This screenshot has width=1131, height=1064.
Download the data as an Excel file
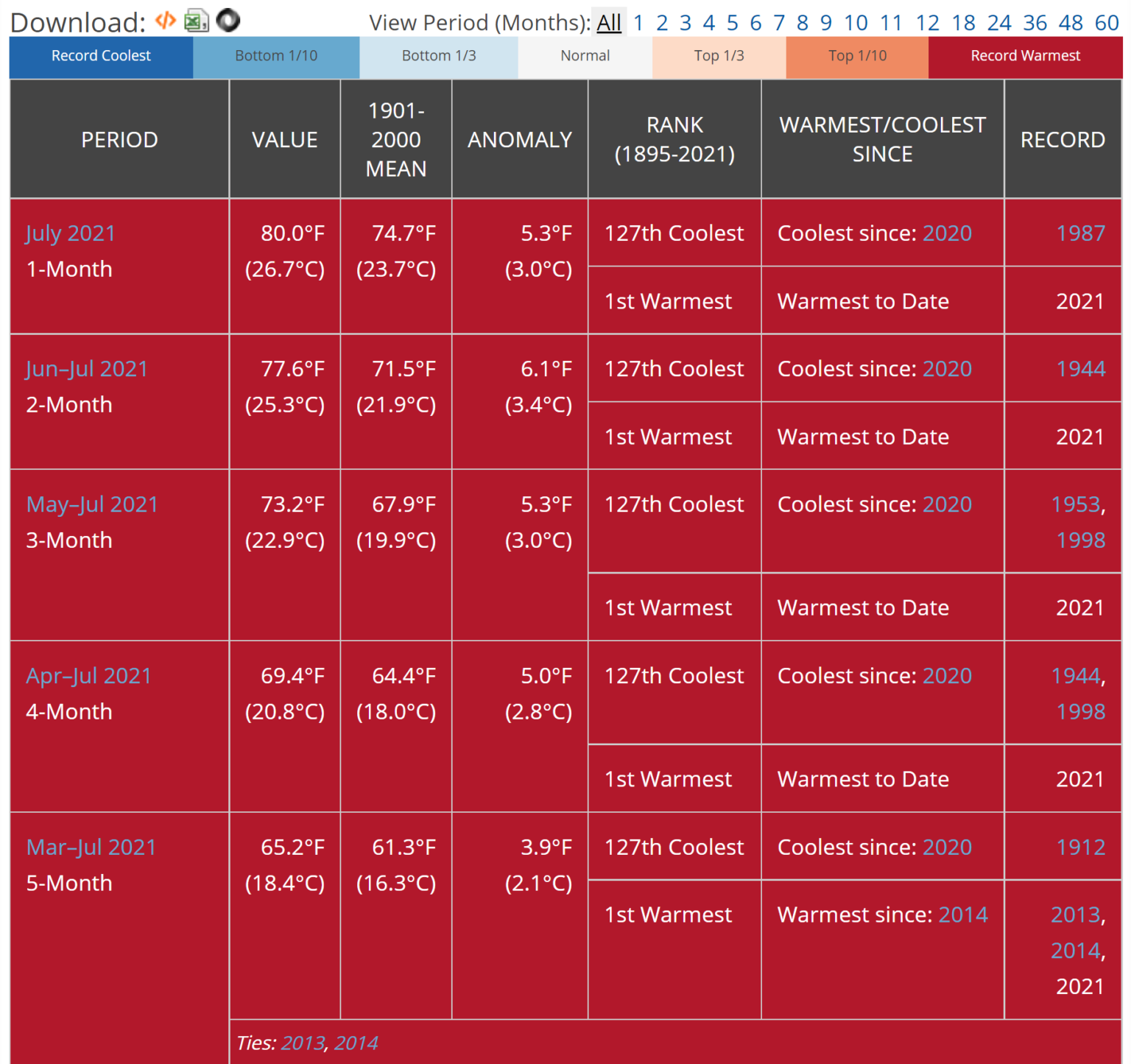[x=196, y=21]
